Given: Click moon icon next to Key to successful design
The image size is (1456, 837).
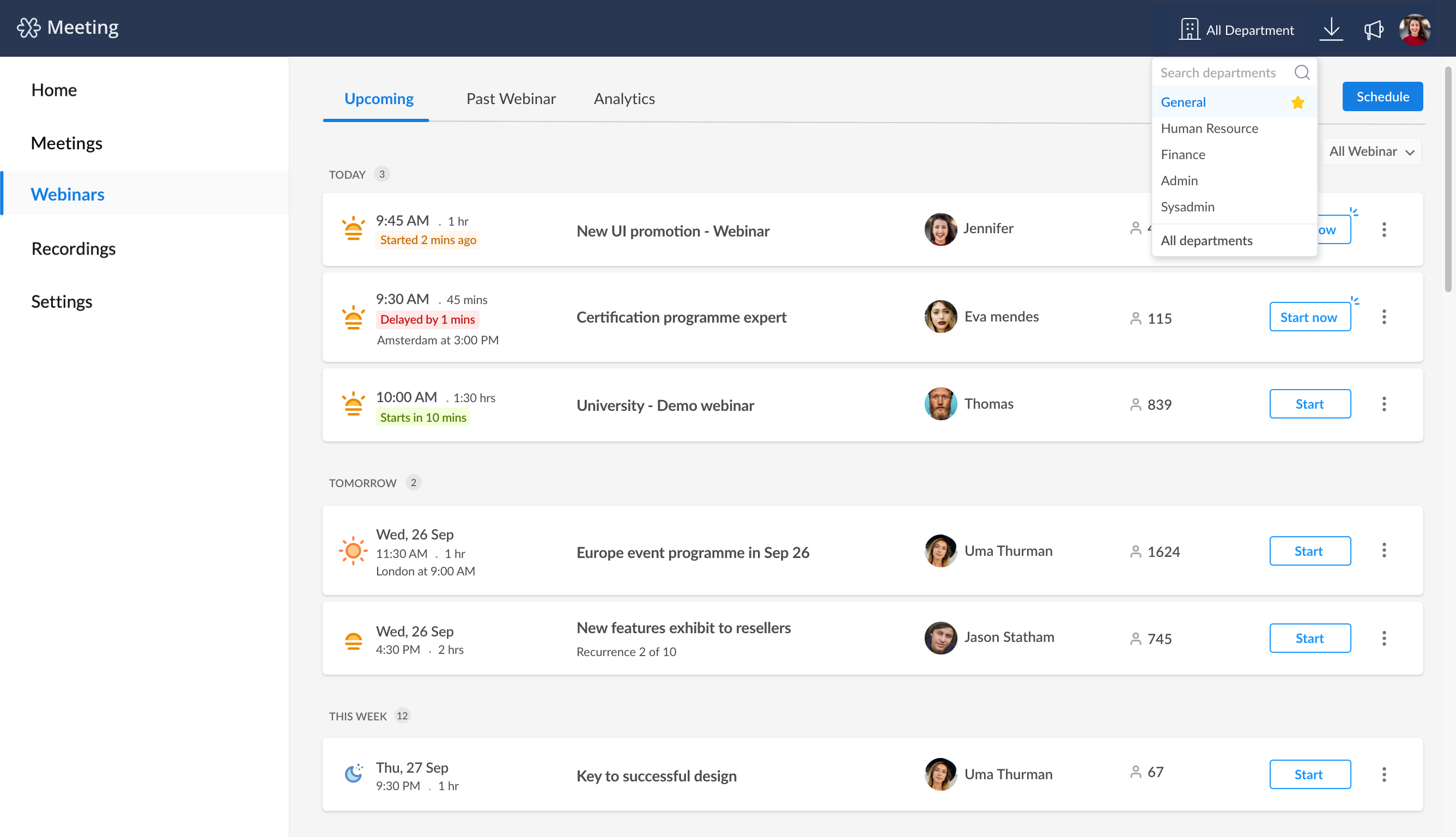Looking at the screenshot, I should pos(353,774).
